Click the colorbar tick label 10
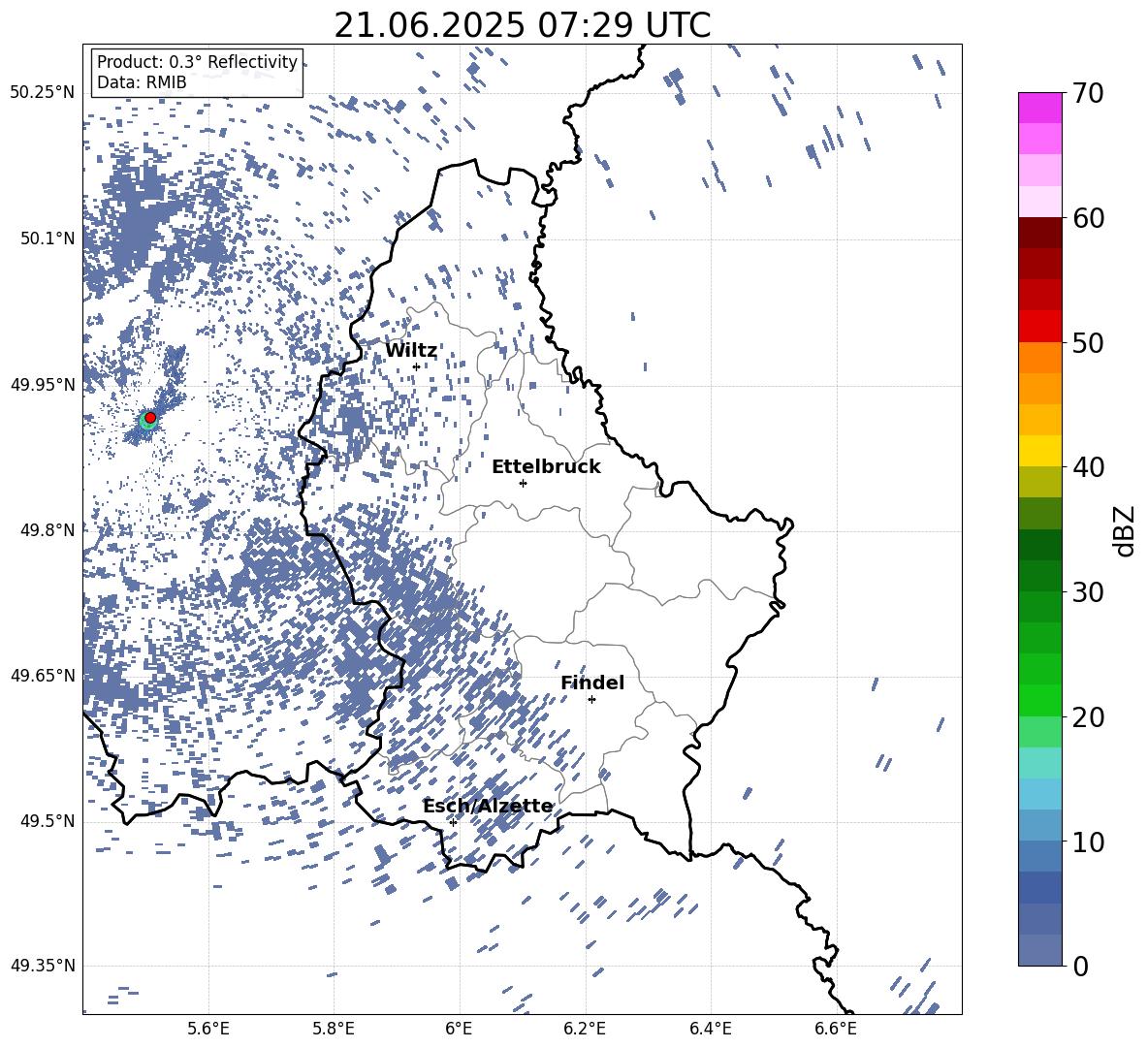The height and width of the screenshot is (1048, 1148). [x=1088, y=842]
